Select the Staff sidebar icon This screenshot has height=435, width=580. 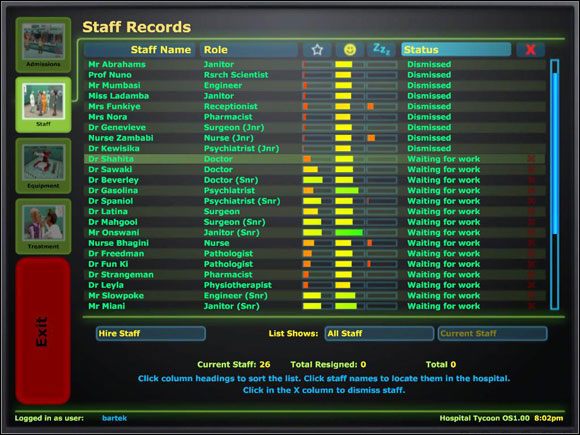coord(43,105)
